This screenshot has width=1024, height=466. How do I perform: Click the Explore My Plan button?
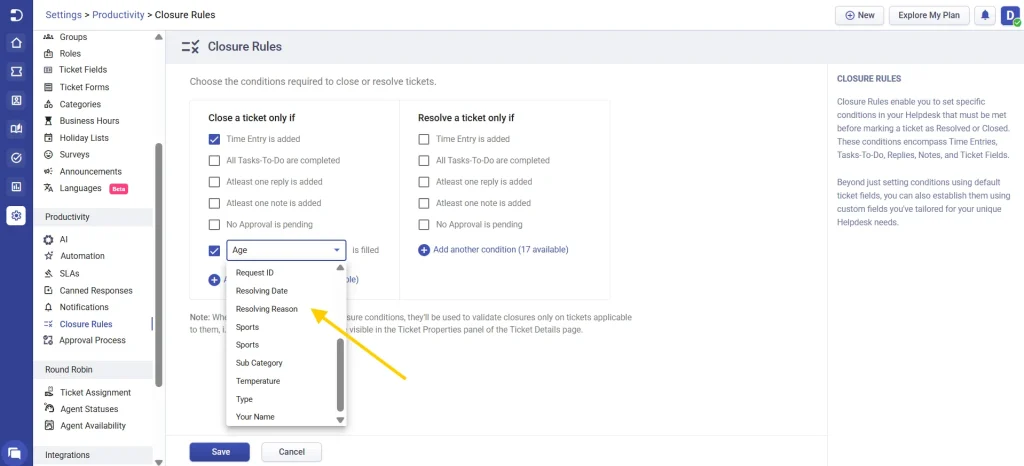tap(927, 15)
